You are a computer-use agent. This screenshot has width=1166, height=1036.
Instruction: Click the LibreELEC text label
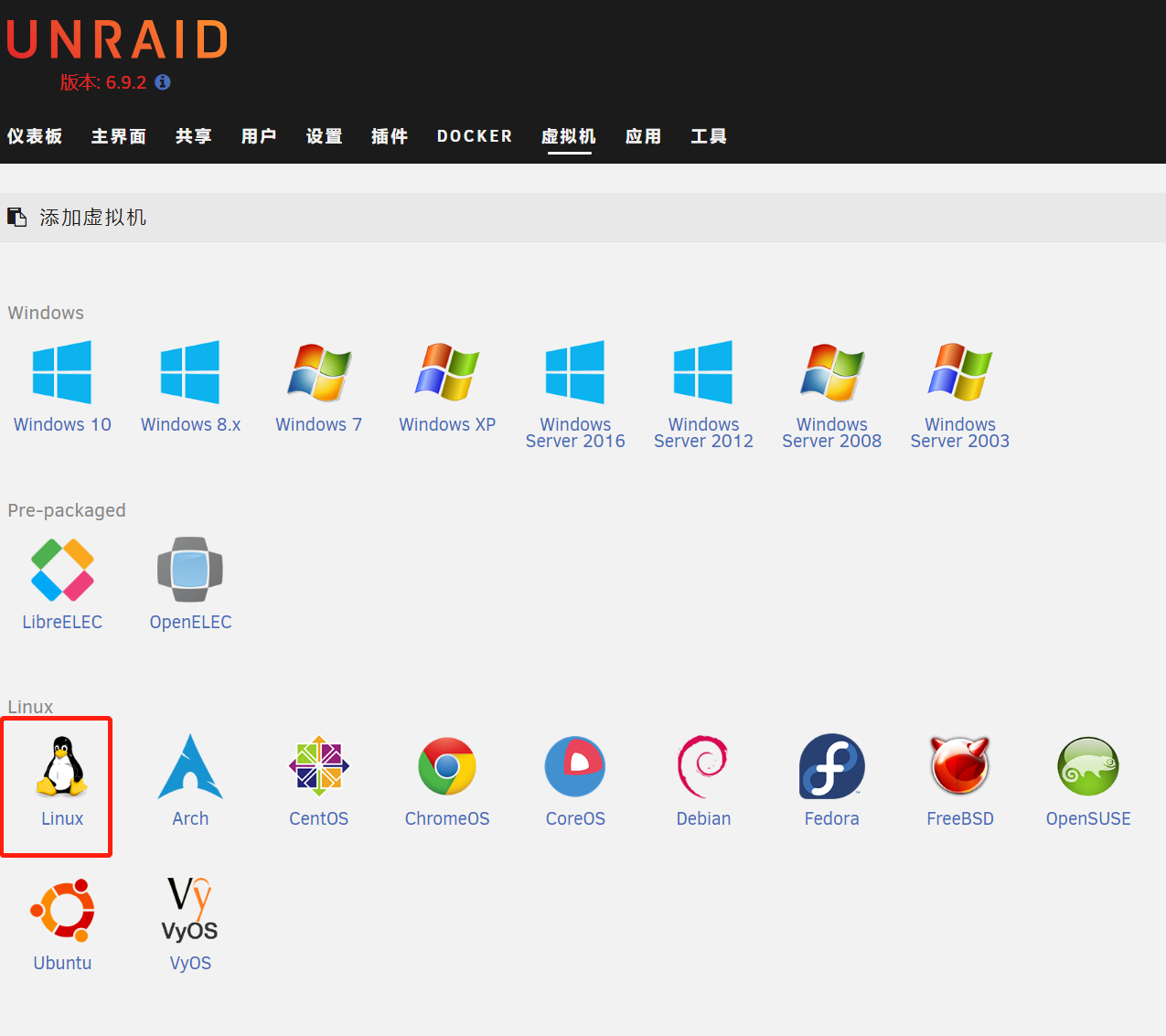[62, 622]
